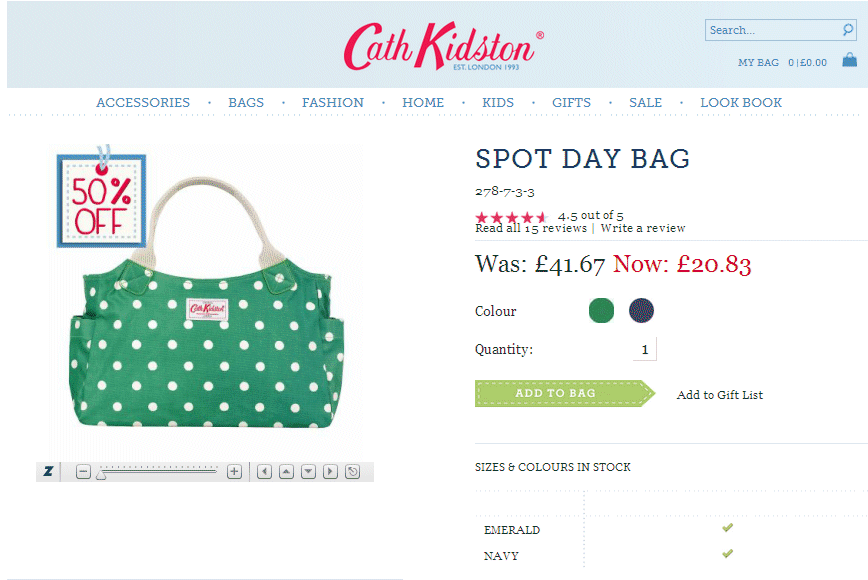Click the image zoom slider handle
The height and width of the screenshot is (580, 868).
(101, 474)
